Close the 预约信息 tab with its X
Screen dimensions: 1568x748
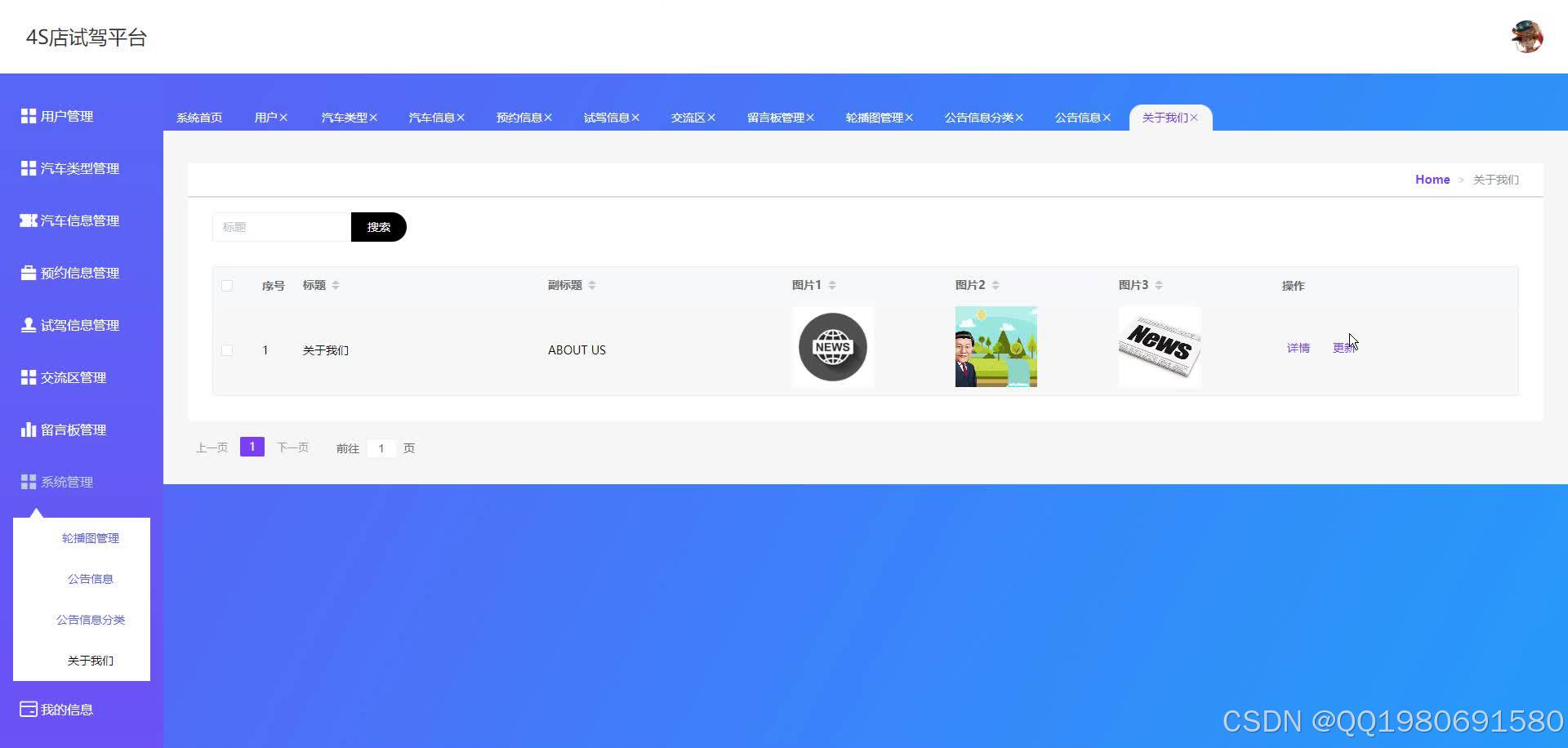point(548,118)
